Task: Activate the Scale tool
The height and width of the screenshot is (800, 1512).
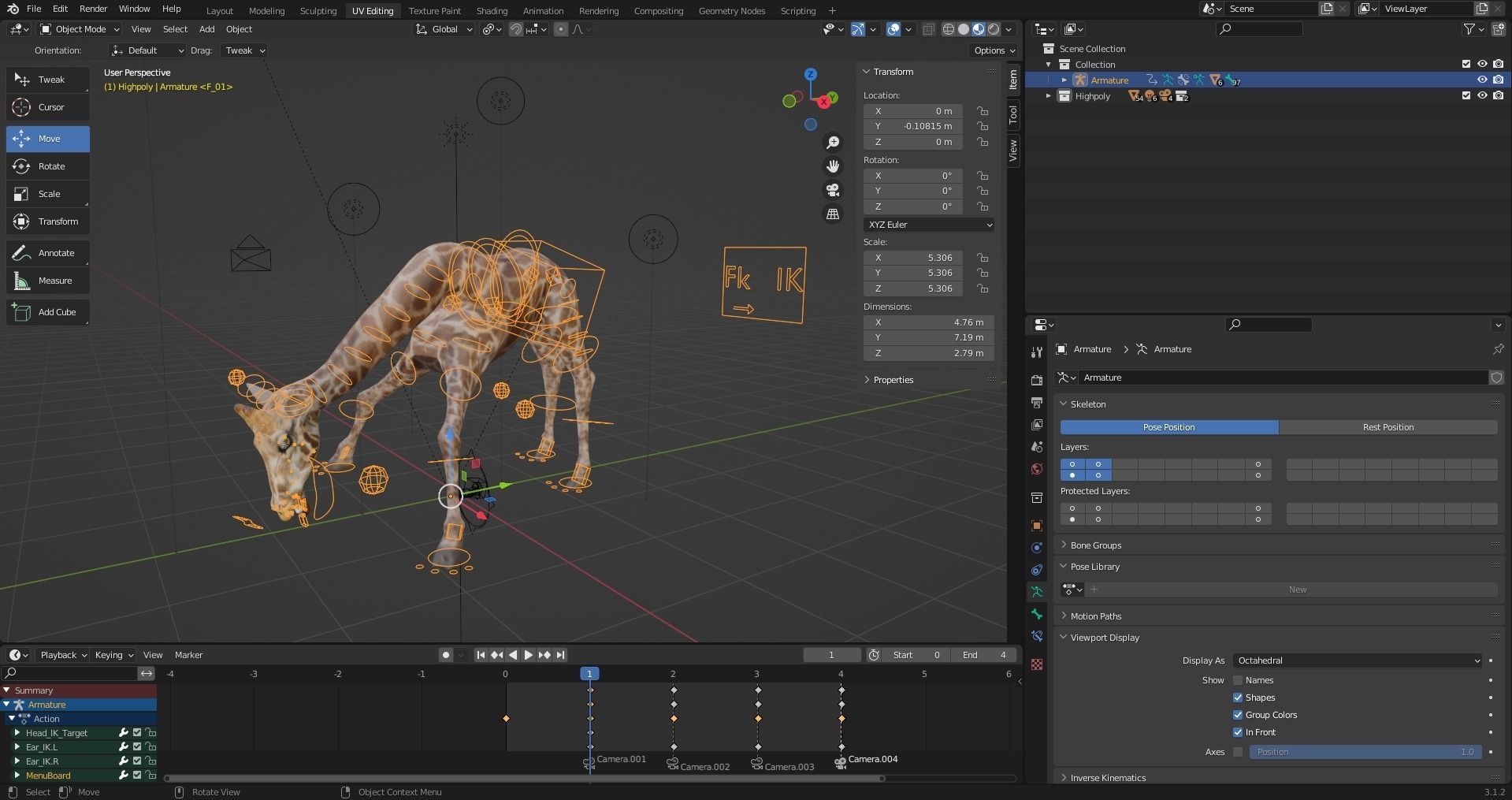Action: (x=48, y=194)
